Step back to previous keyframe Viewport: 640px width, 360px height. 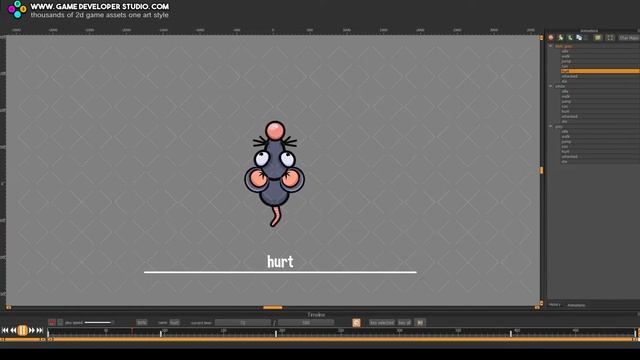[x=13, y=330]
